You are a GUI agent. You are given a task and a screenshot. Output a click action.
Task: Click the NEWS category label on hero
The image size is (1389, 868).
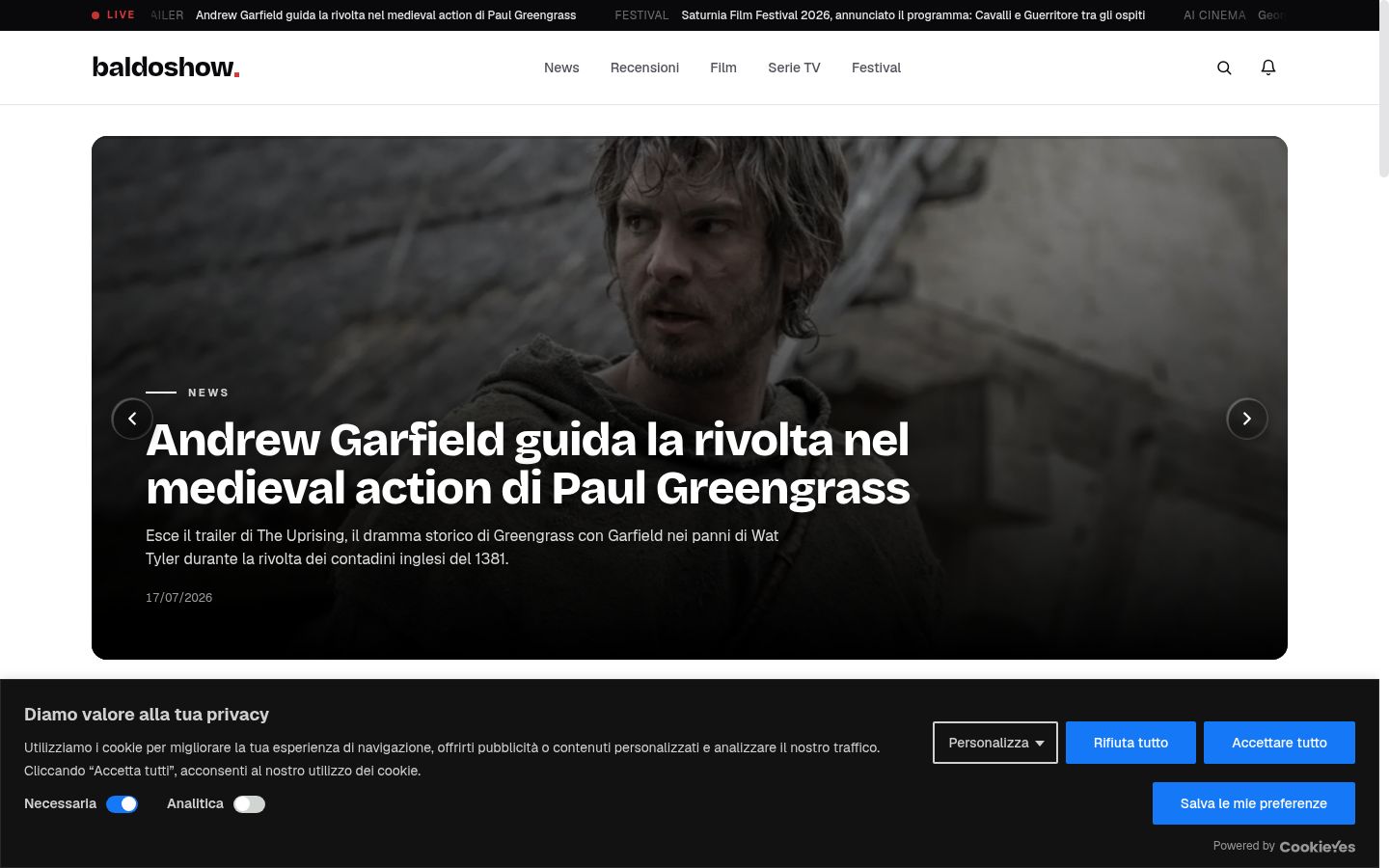[x=208, y=393]
